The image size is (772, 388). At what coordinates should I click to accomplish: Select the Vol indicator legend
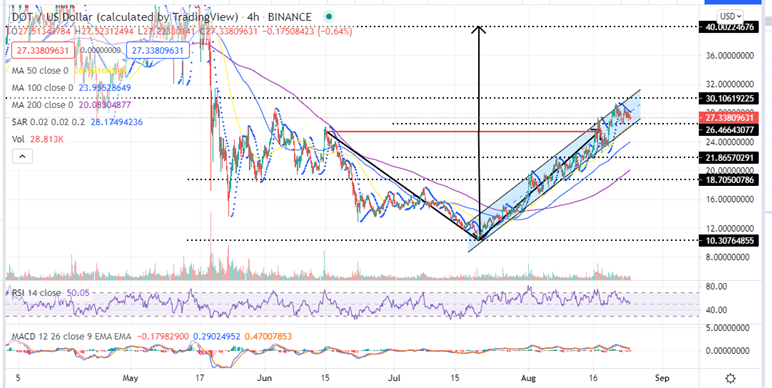click(x=19, y=139)
